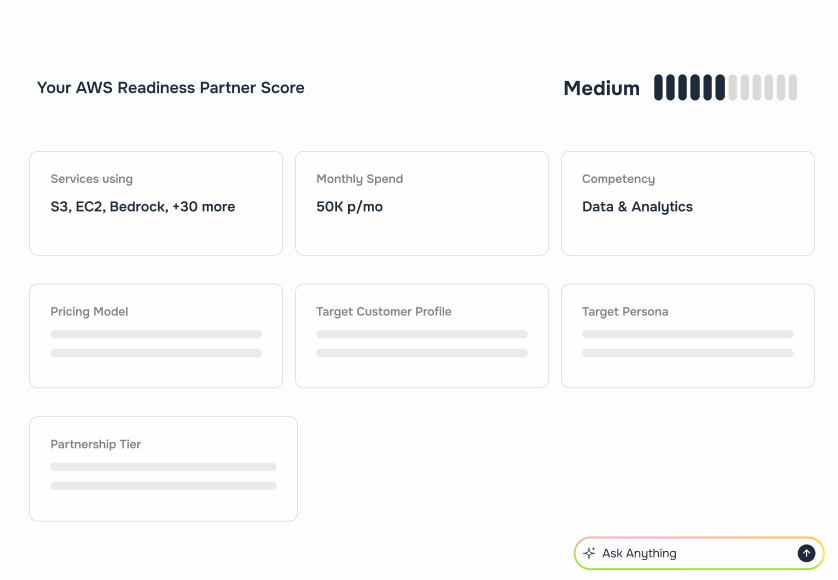Image resolution: width=838 pixels, height=580 pixels.
Task: Click the 'Data & Analytics' value
Action: click(x=637, y=207)
